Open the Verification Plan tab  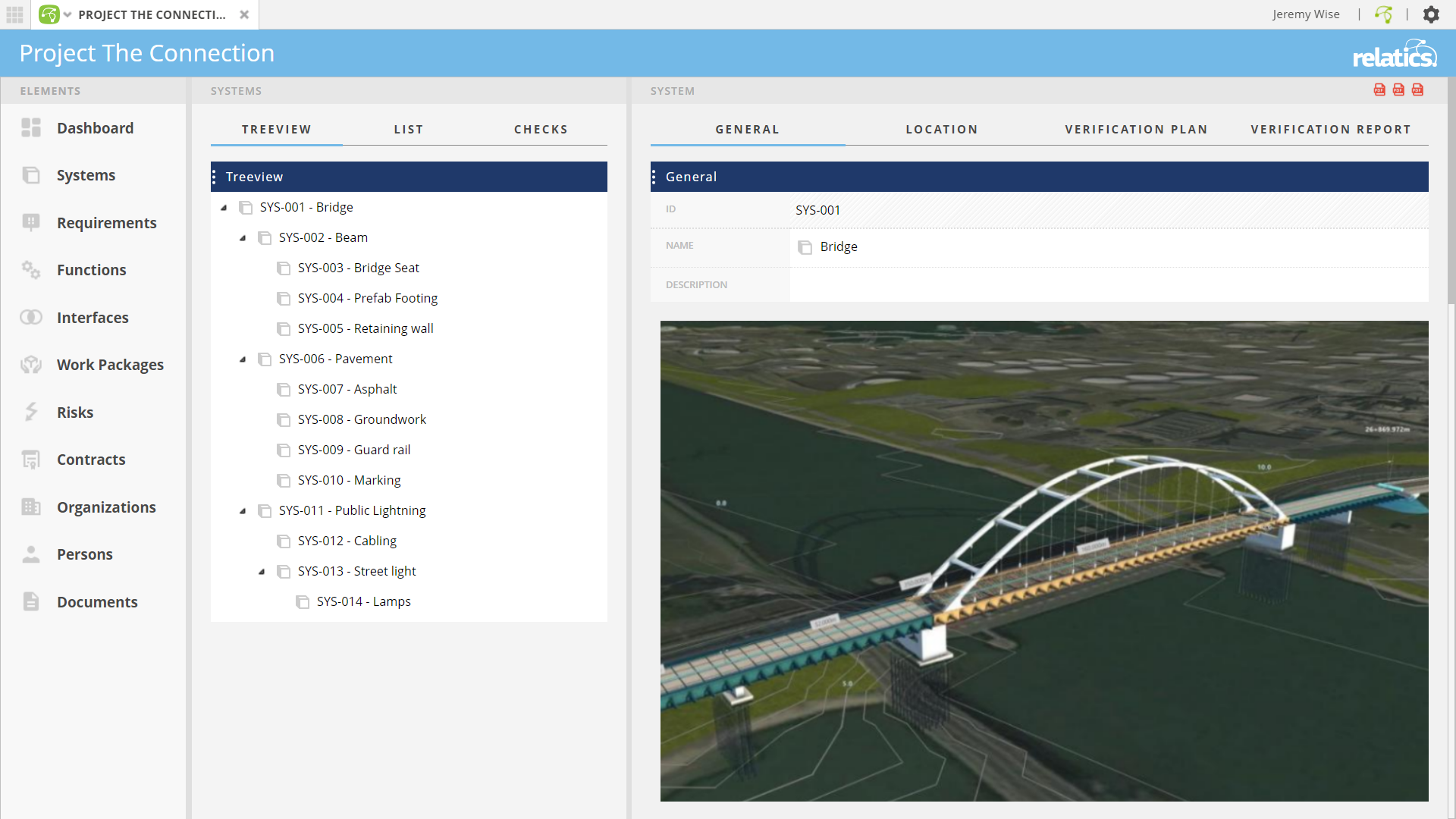[1136, 130]
